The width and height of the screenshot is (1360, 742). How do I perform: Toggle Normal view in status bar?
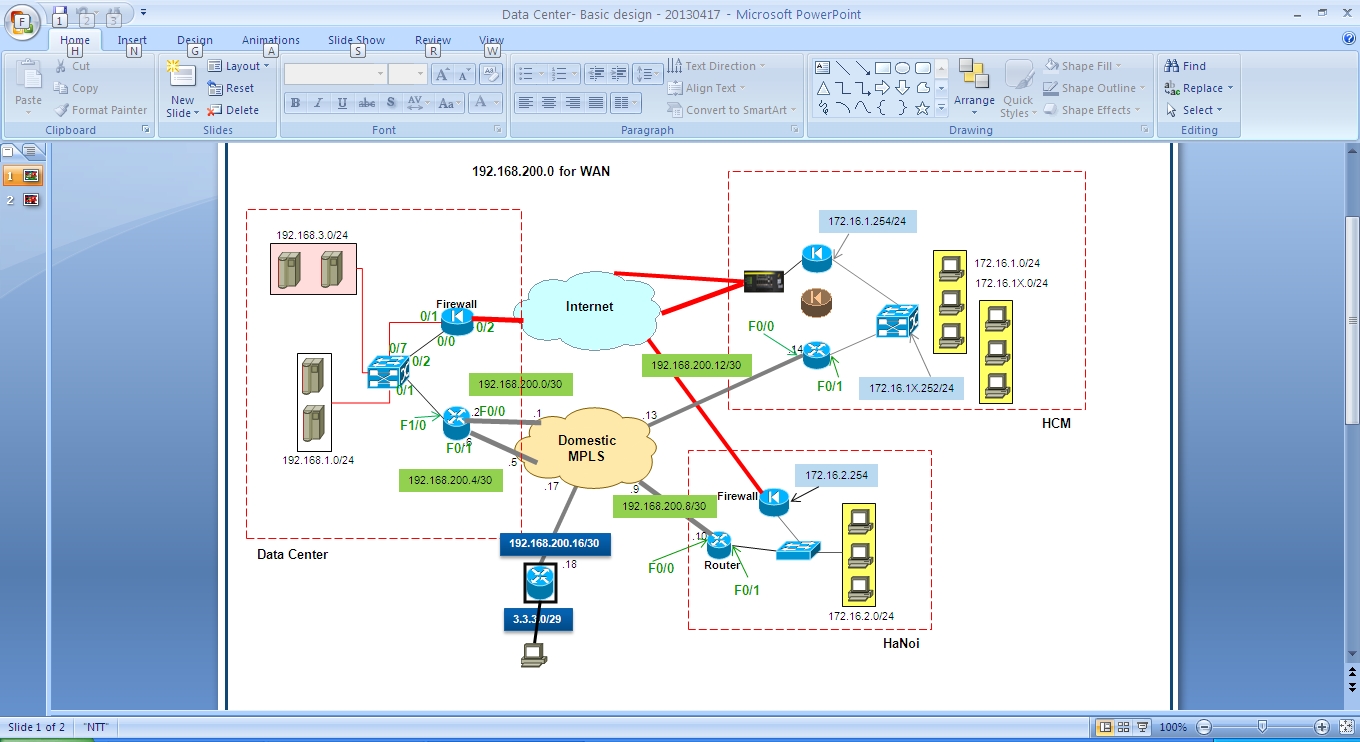[1105, 727]
